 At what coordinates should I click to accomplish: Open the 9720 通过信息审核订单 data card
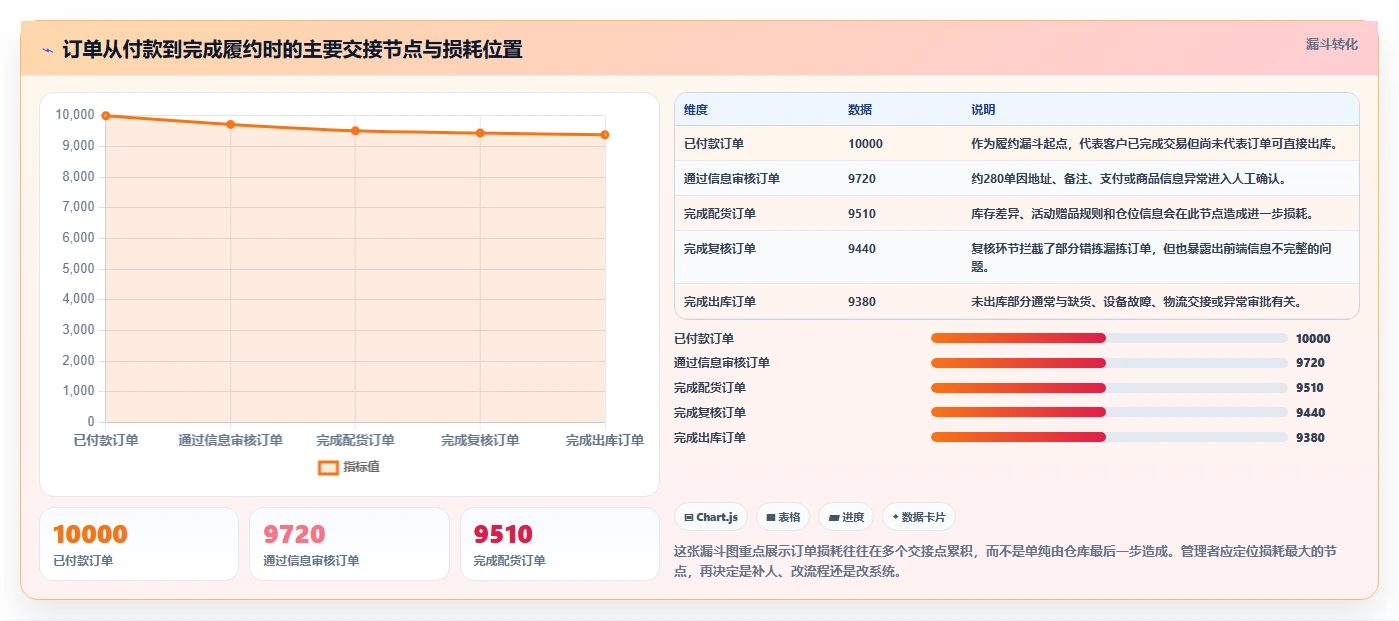(x=349, y=544)
